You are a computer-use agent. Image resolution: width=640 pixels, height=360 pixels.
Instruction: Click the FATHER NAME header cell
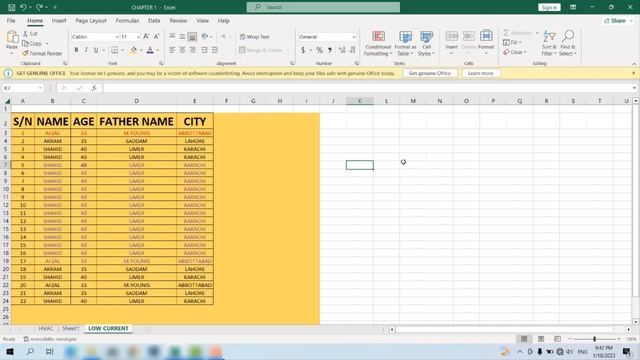[136, 121]
